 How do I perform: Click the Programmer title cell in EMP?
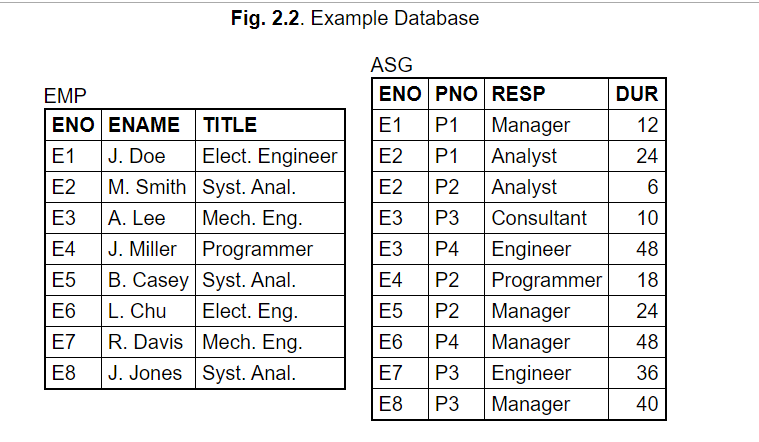point(270,249)
